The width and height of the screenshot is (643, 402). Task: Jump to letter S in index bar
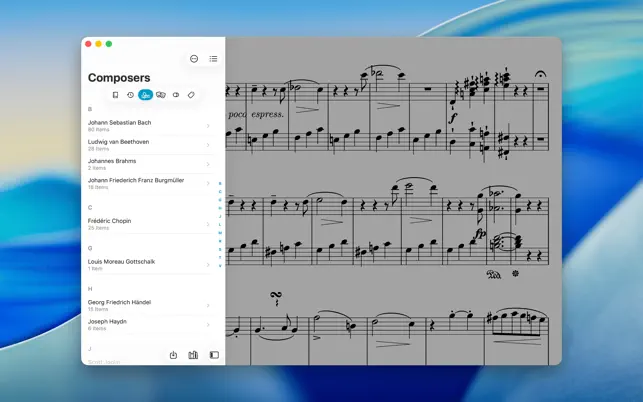(x=220, y=249)
